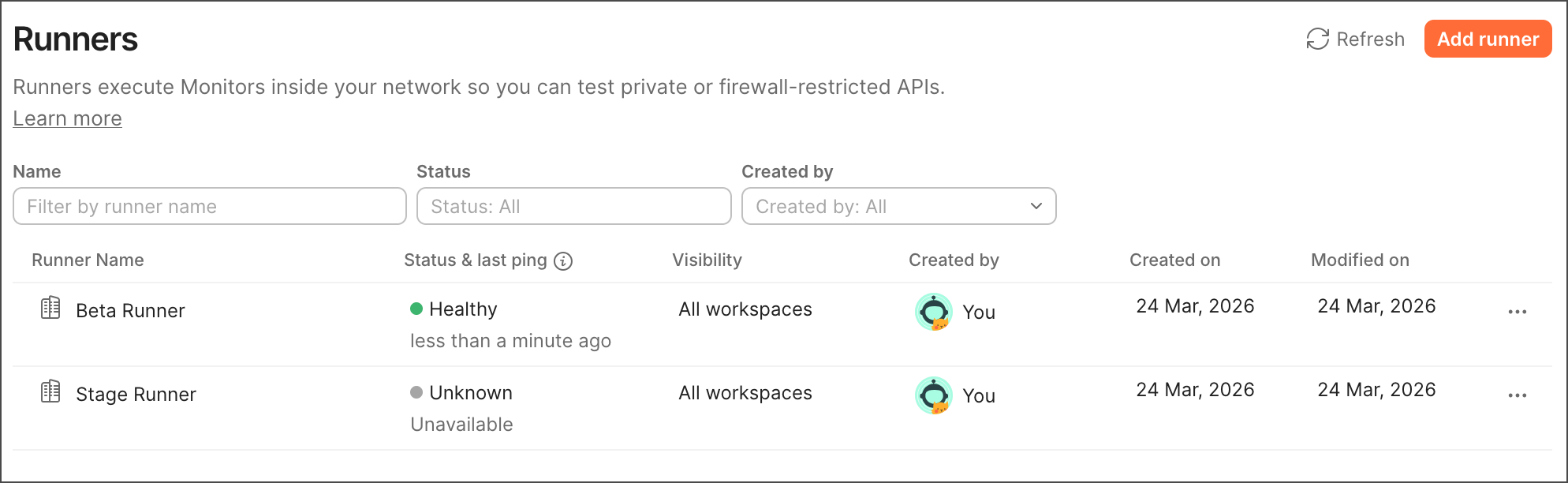
Task: Click the Beta Runner row icon
Action: (x=50, y=308)
